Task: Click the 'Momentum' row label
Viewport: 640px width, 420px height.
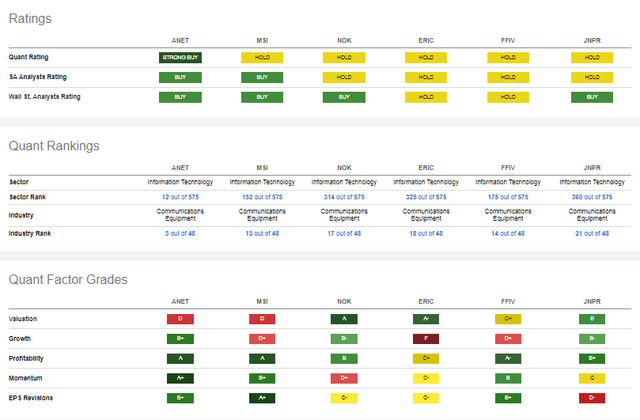Action: coord(25,378)
